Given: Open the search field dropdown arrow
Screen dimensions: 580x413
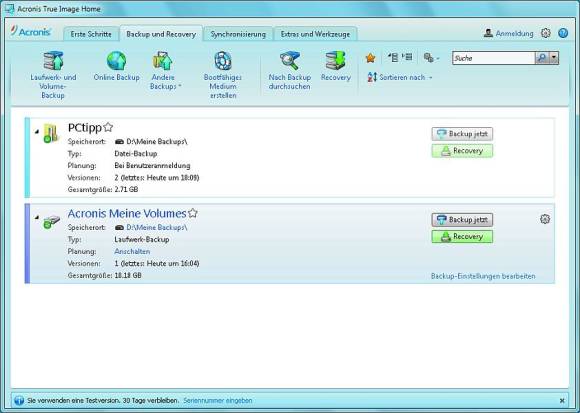Looking at the screenshot, I should 554,58.
